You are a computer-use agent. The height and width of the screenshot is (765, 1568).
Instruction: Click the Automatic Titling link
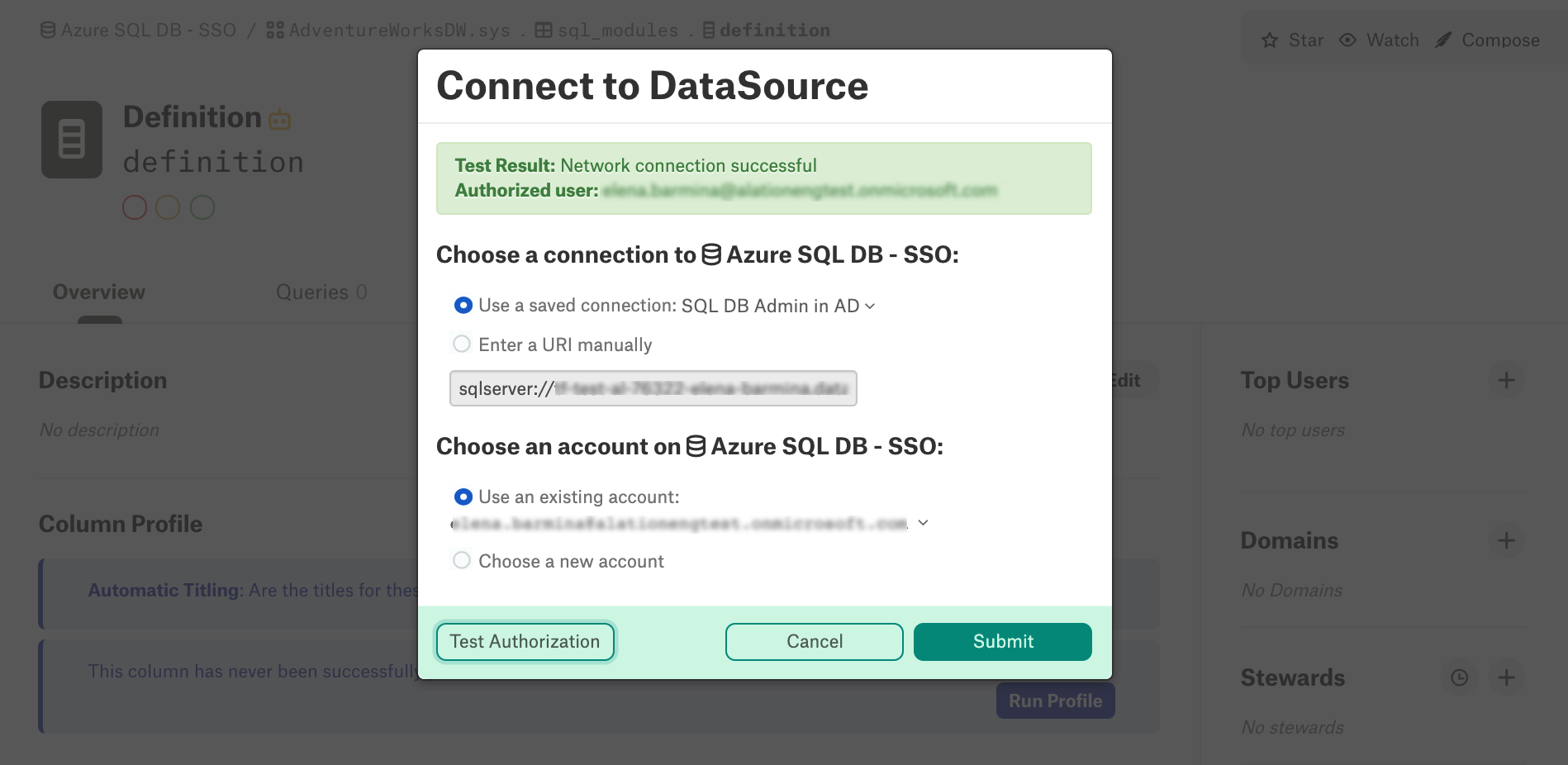point(164,591)
